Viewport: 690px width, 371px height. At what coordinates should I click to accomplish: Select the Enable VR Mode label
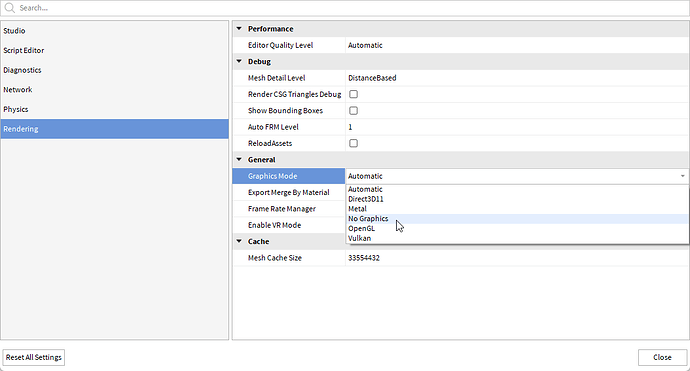pos(275,225)
